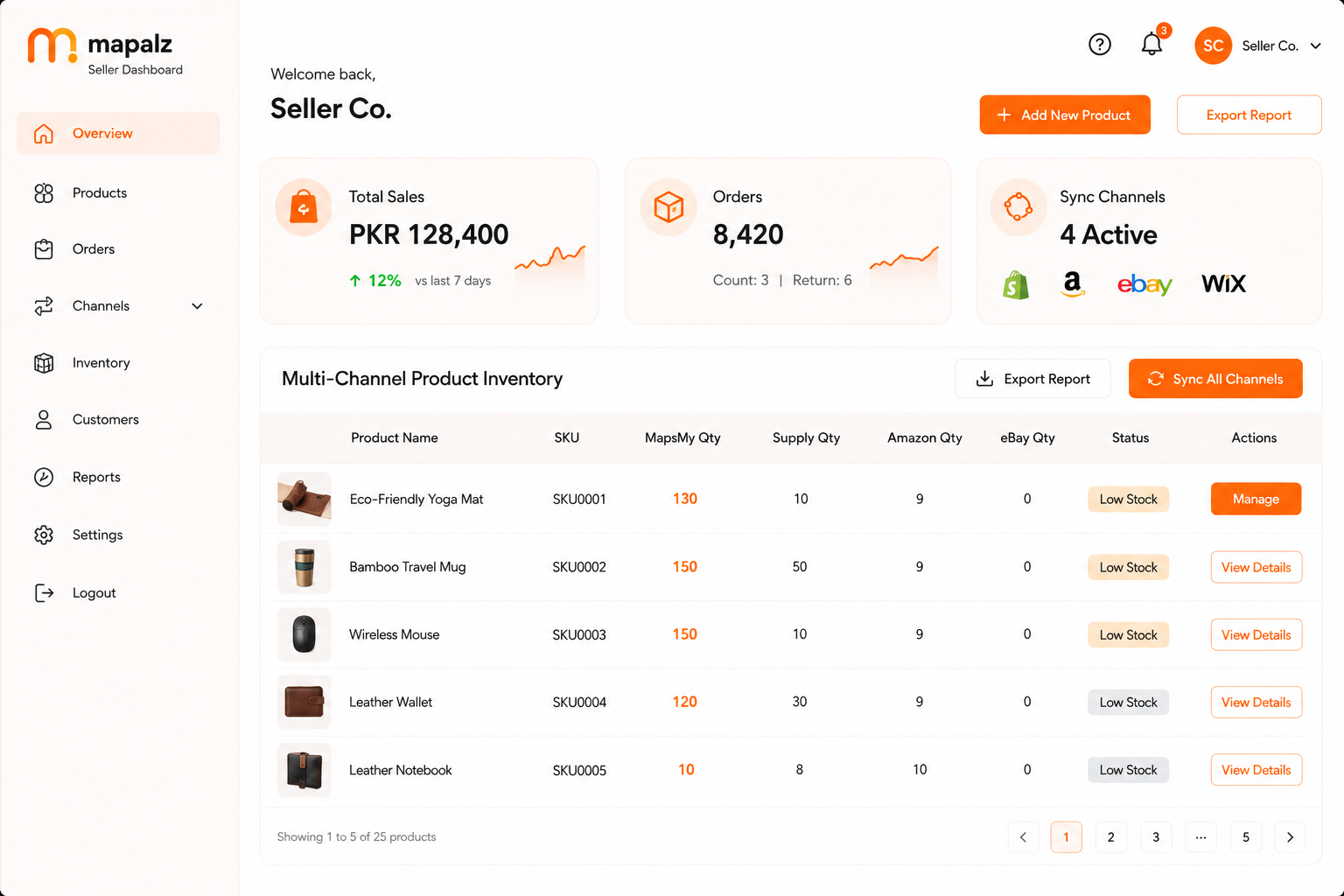Click the Total Sales shopping bag icon

coord(304,207)
